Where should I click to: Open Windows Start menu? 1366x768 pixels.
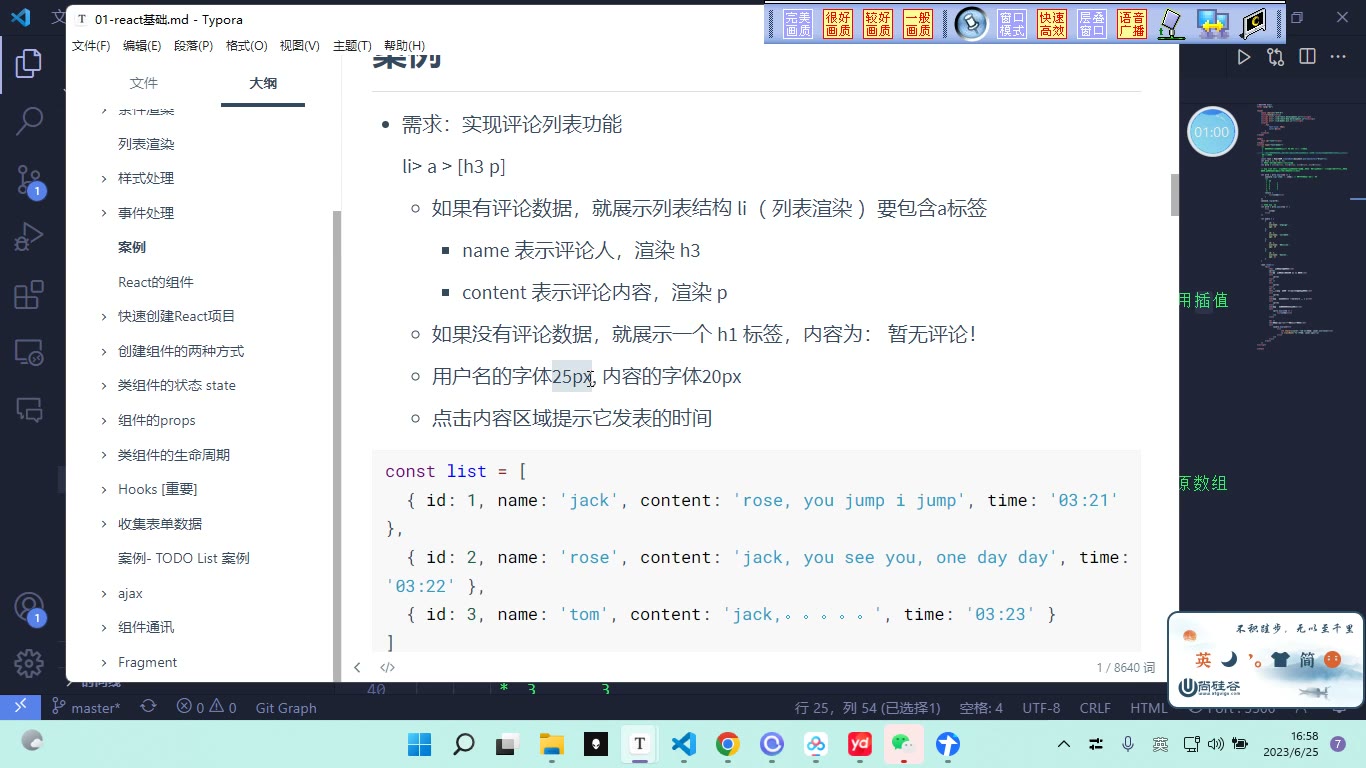click(x=419, y=744)
